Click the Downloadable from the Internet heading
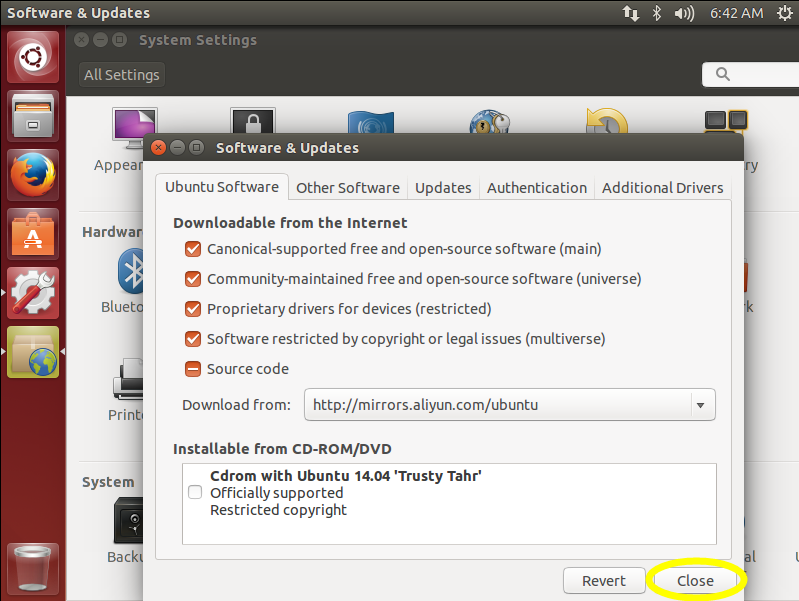The width and height of the screenshot is (799, 601). point(290,223)
